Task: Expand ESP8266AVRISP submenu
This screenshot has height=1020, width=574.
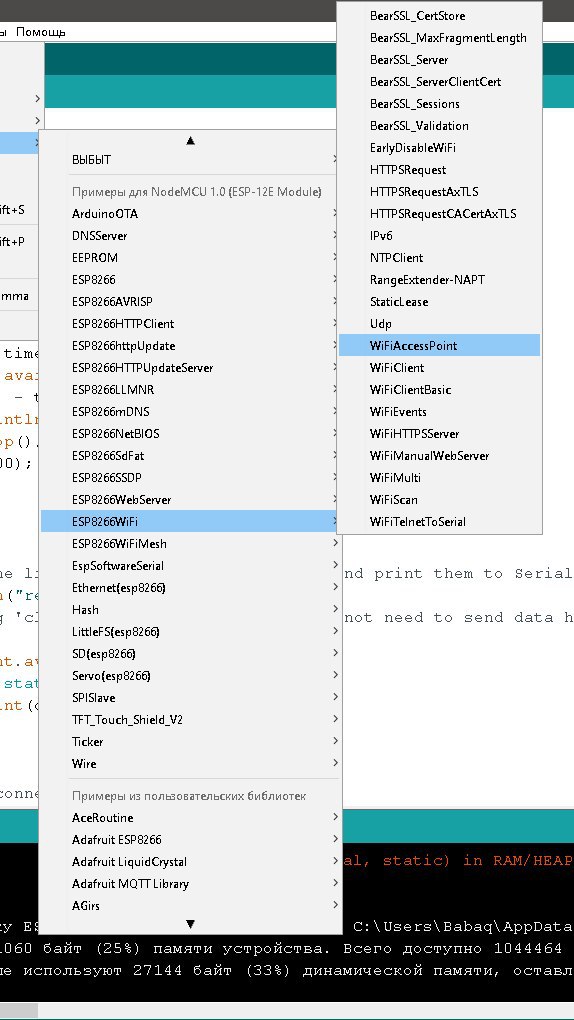Action: [190, 302]
